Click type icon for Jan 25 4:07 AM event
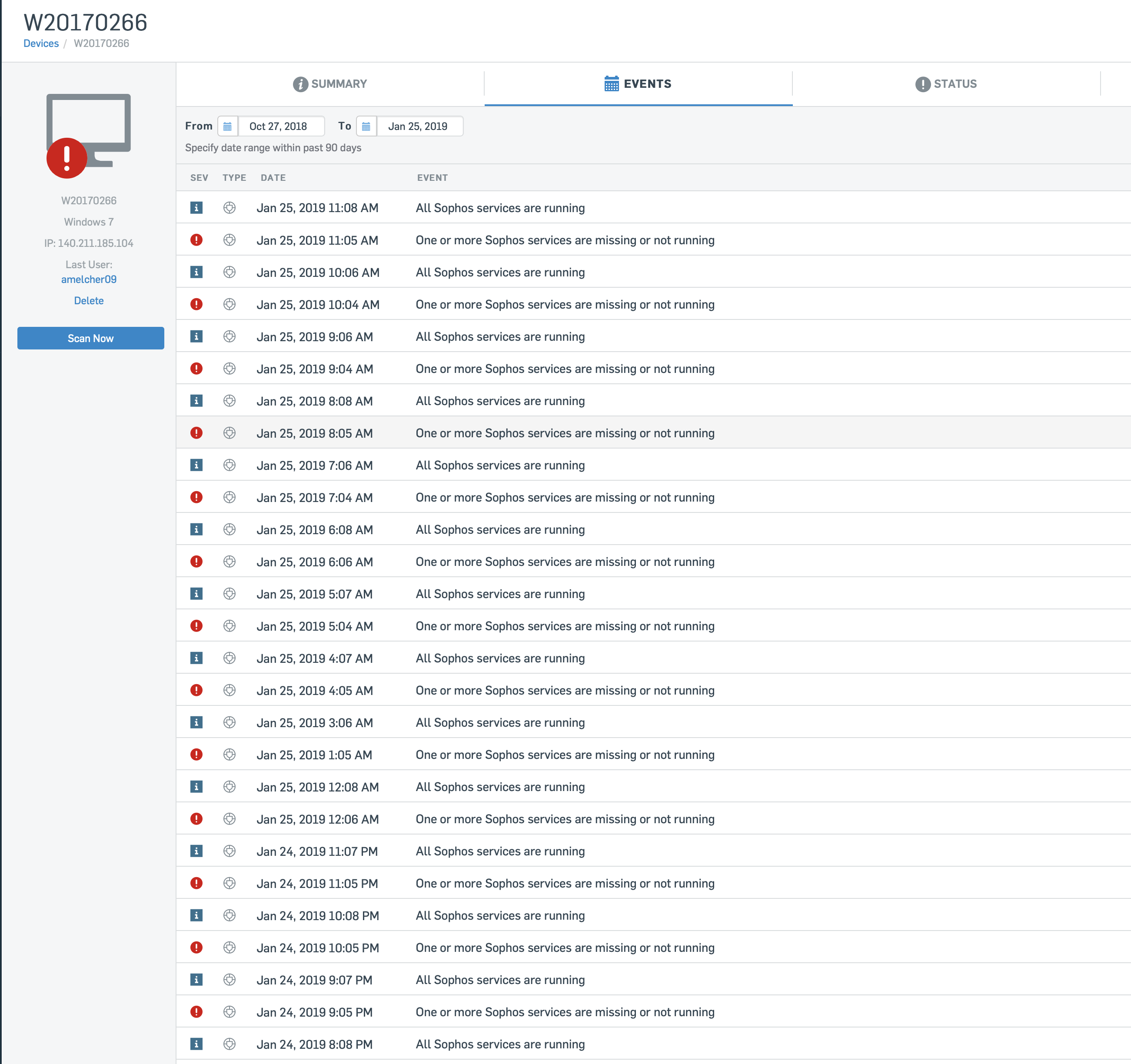This screenshot has height=1064, width=1131. tap(229, 658)
